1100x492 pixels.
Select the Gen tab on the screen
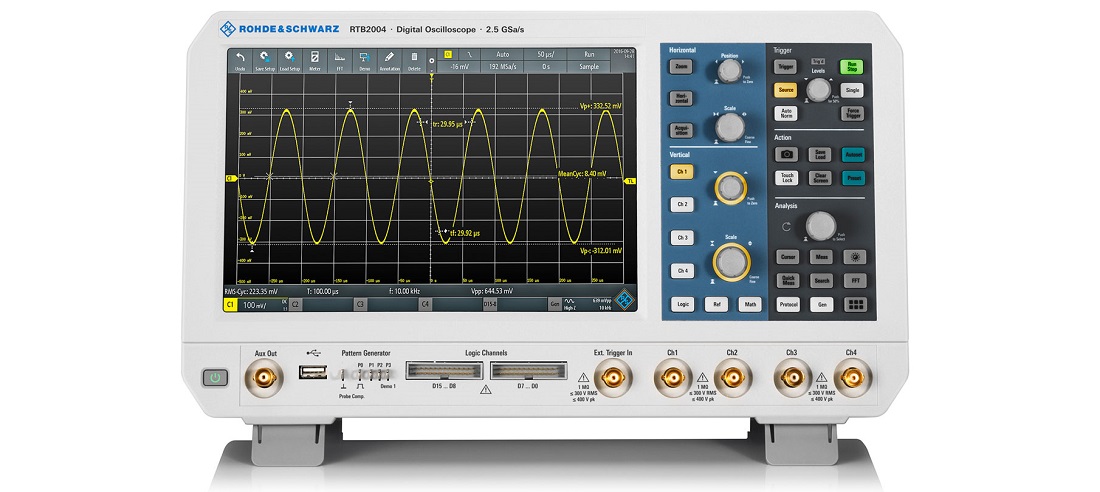pyautogui.click(x=555, y=305)
